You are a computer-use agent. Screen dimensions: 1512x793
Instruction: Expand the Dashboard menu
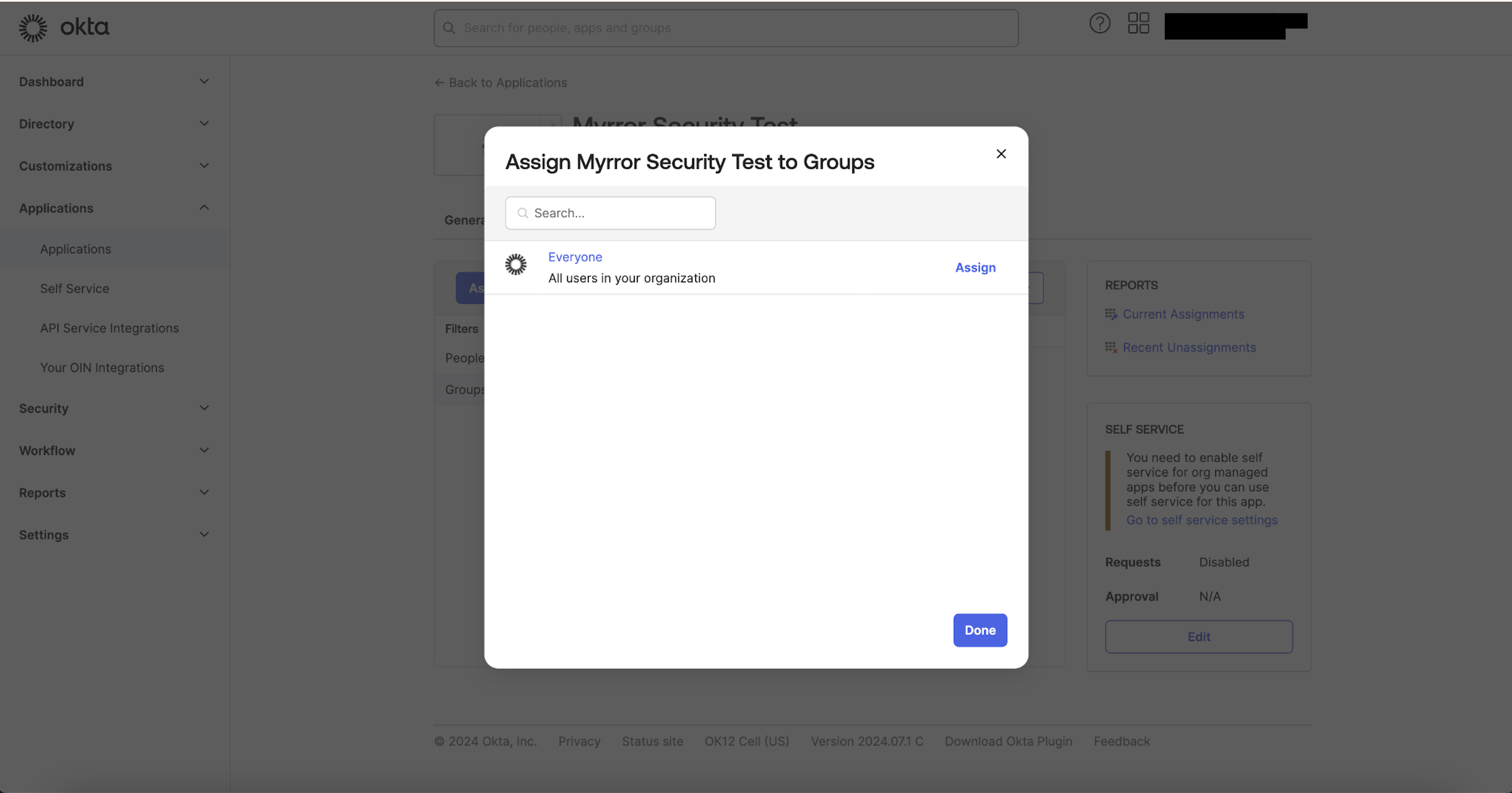click(204, 82)
